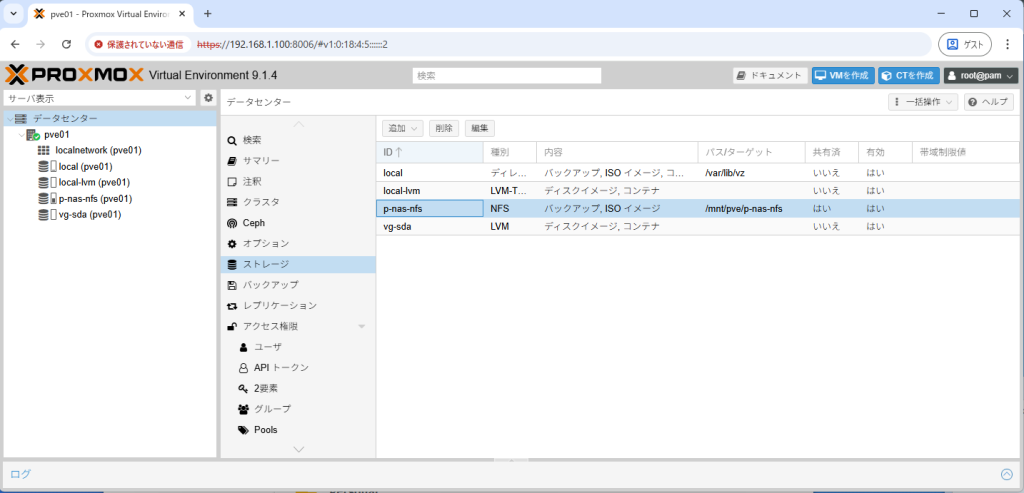Image resolution: width=1024 pixels, height=493 pixels.
Task: Click the ヘルプ button
Action: (989, 103)
